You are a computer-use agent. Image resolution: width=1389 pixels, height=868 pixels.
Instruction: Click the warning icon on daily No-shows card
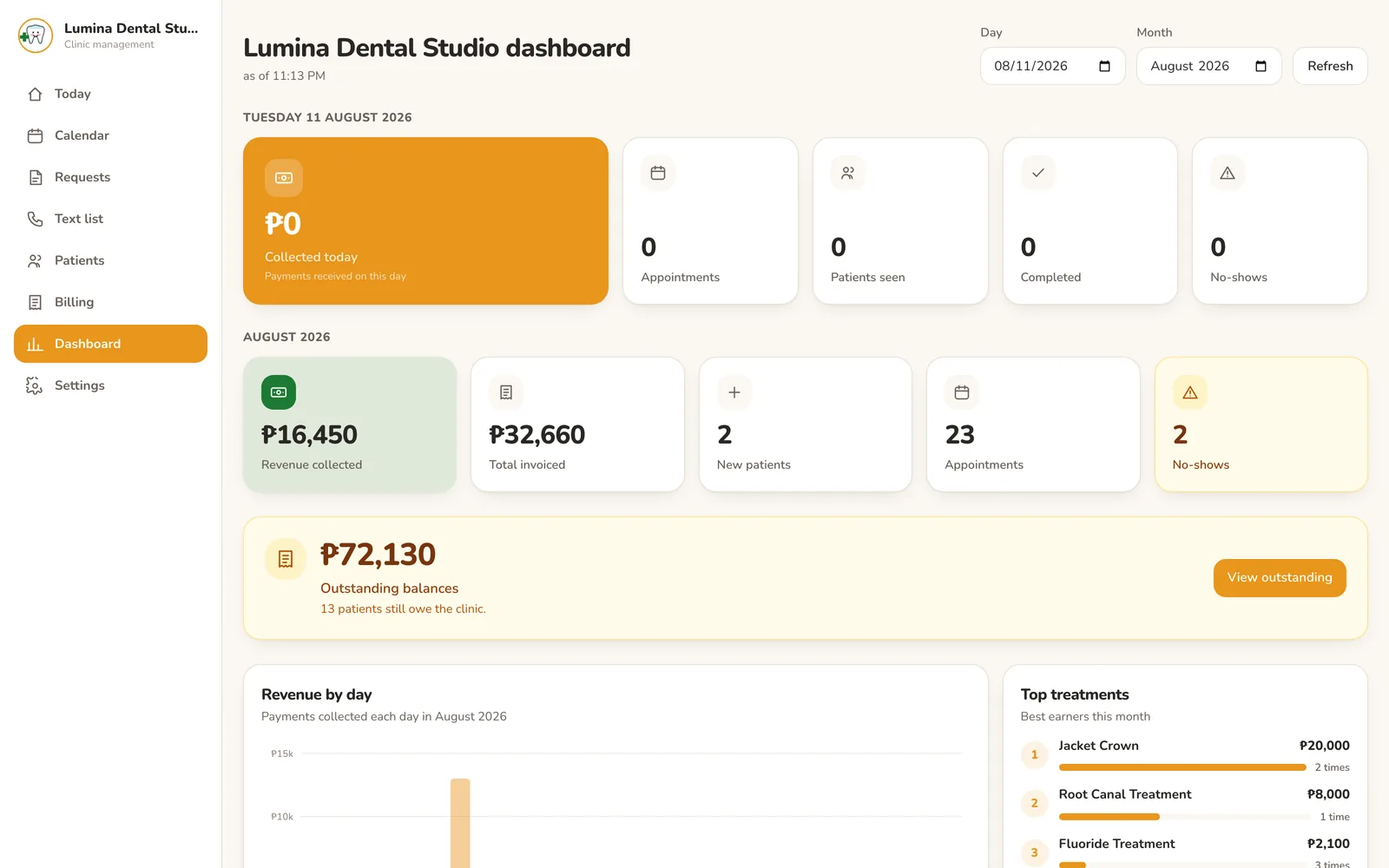(x=1228, y=173)
